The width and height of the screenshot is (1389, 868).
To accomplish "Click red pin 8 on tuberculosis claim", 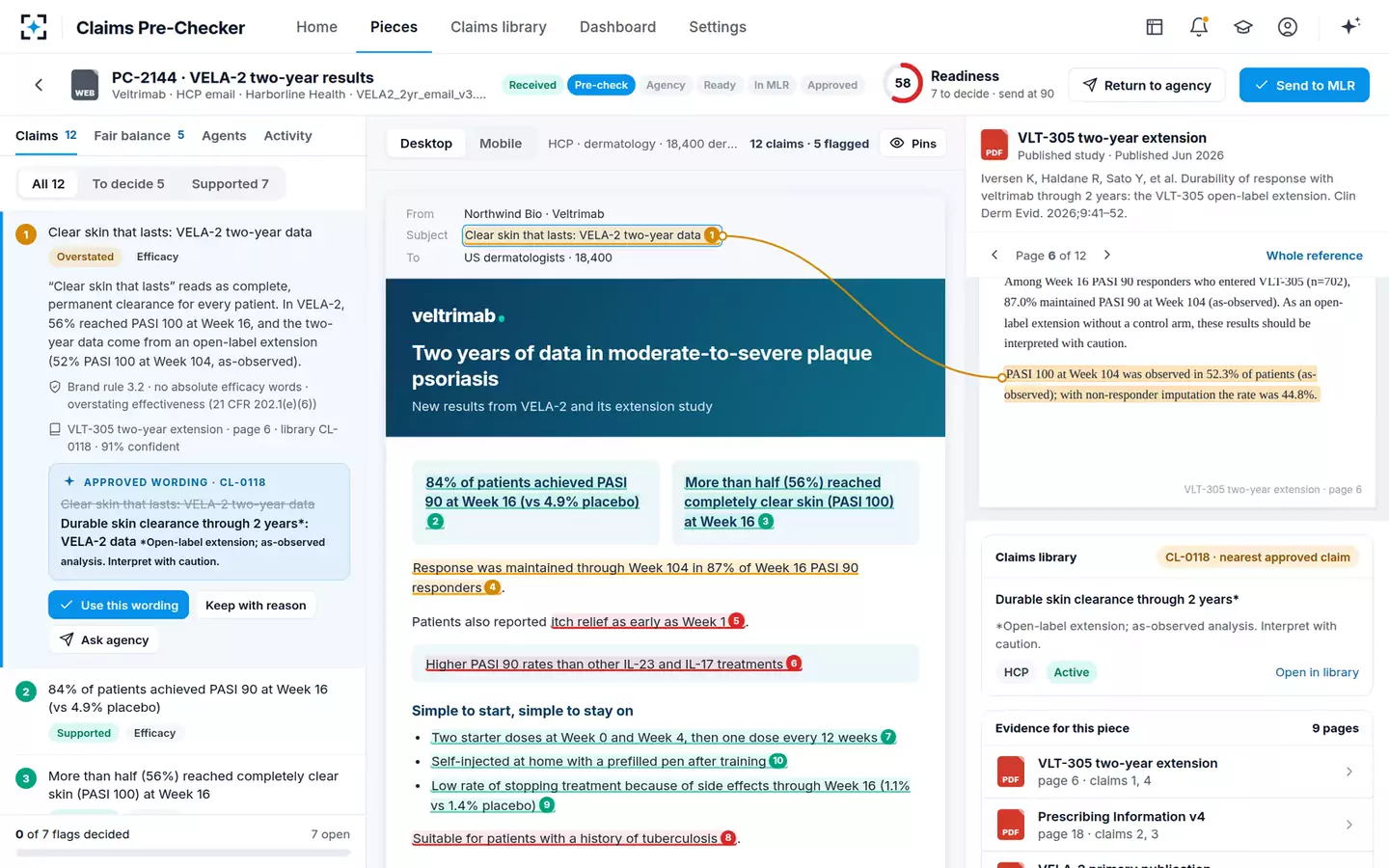I will [728, 838].
